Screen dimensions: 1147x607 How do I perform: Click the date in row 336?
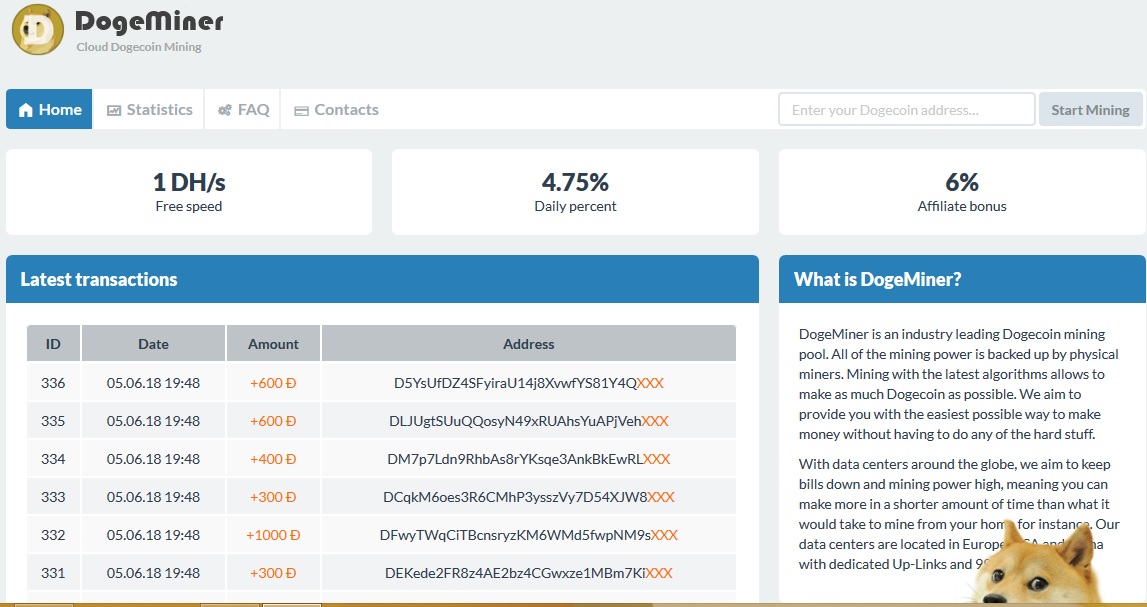tap(153, 382)
